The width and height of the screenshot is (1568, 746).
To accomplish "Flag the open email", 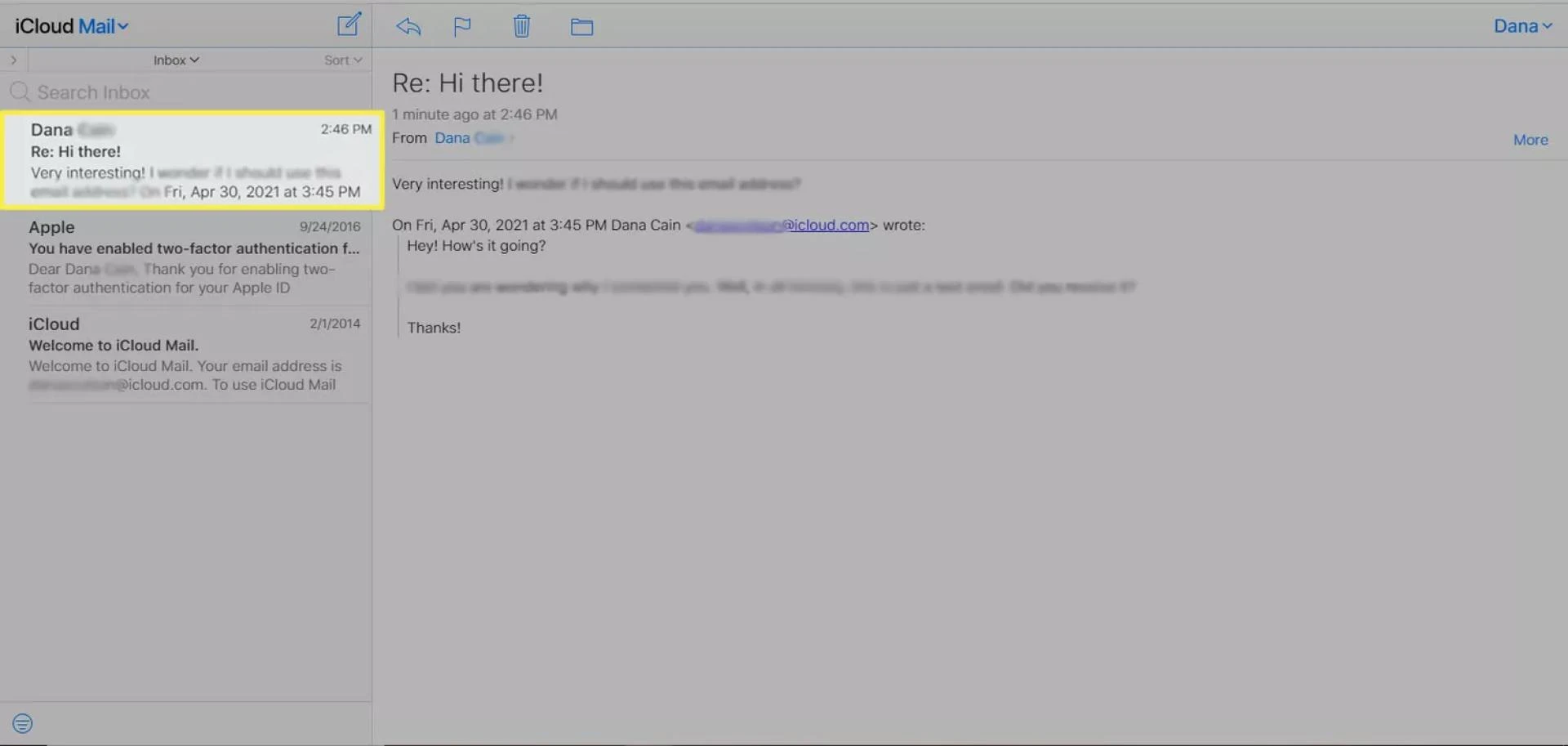I will tap(461, 26).
